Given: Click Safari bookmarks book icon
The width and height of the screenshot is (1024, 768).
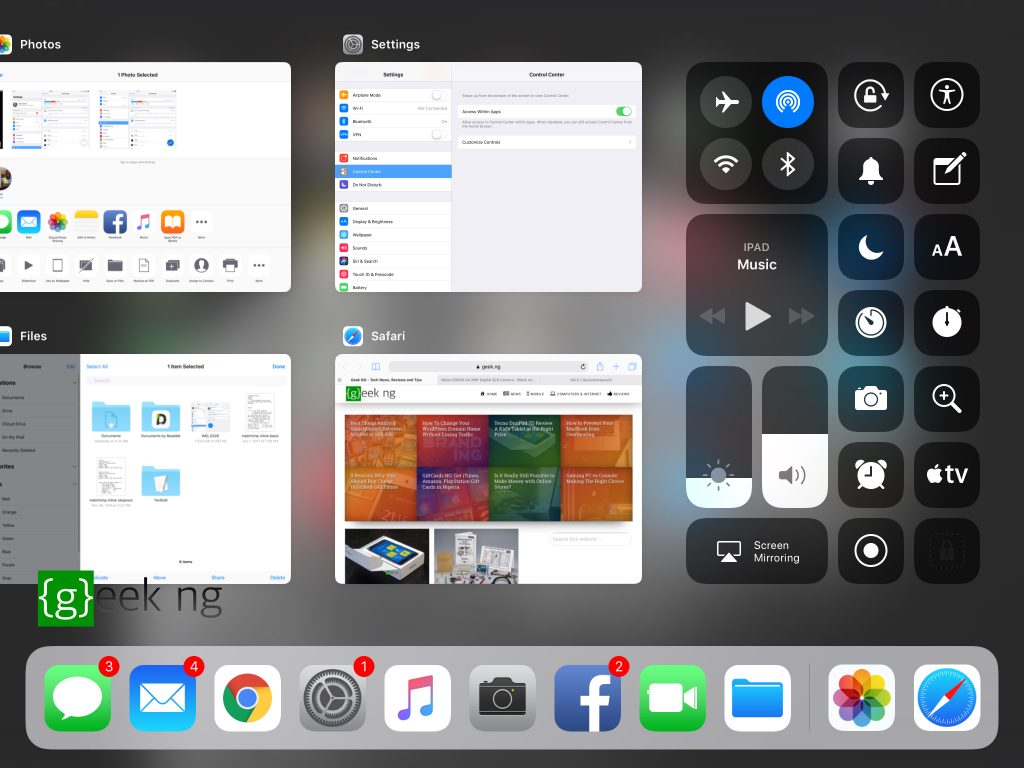Looking at the screenshot, I should pos(376,366).
